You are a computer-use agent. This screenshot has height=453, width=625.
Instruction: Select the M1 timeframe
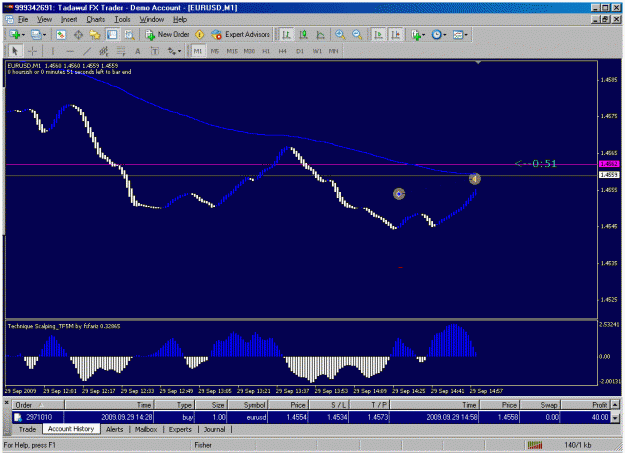(198, 51)
